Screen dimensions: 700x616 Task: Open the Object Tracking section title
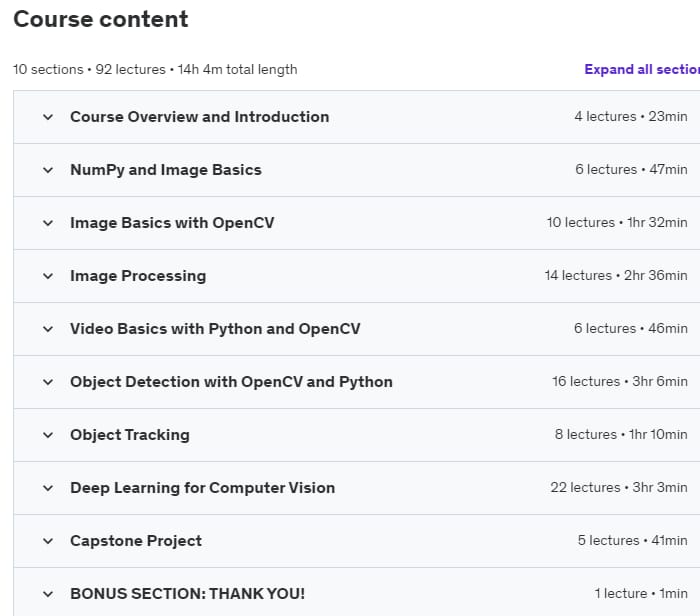click(x=130, y=435)
